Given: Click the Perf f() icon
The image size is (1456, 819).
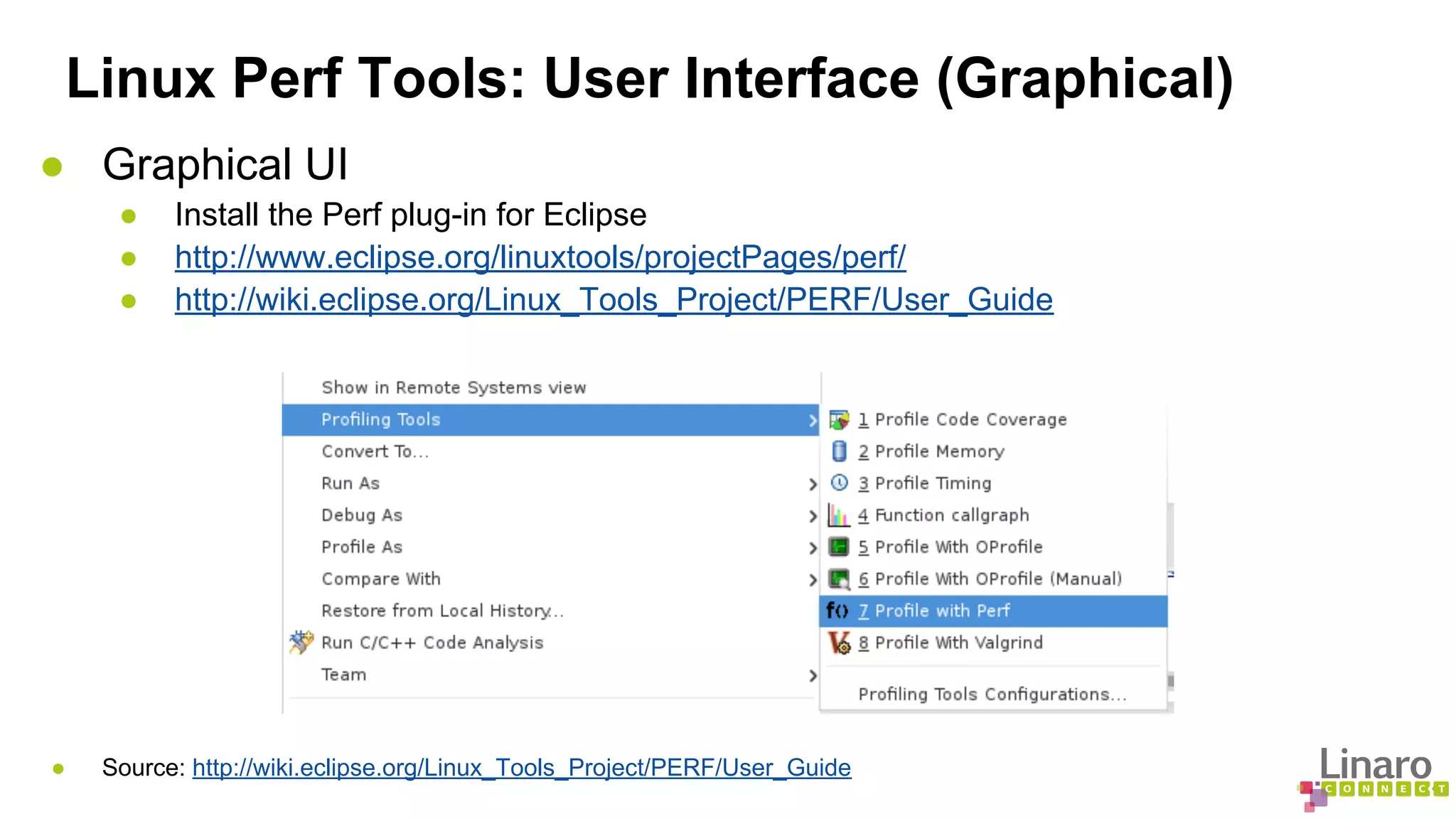Looking at the screenshot, I should pyautogui.click(x=837, y=611).
